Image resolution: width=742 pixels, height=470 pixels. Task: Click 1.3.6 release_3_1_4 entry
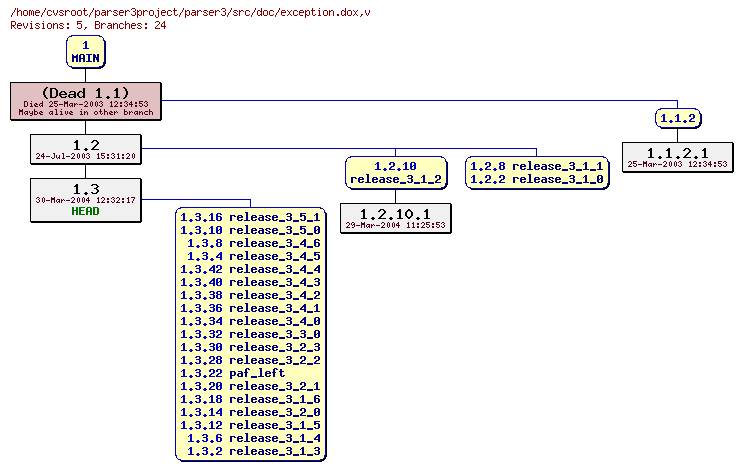[x=254, y=438]
